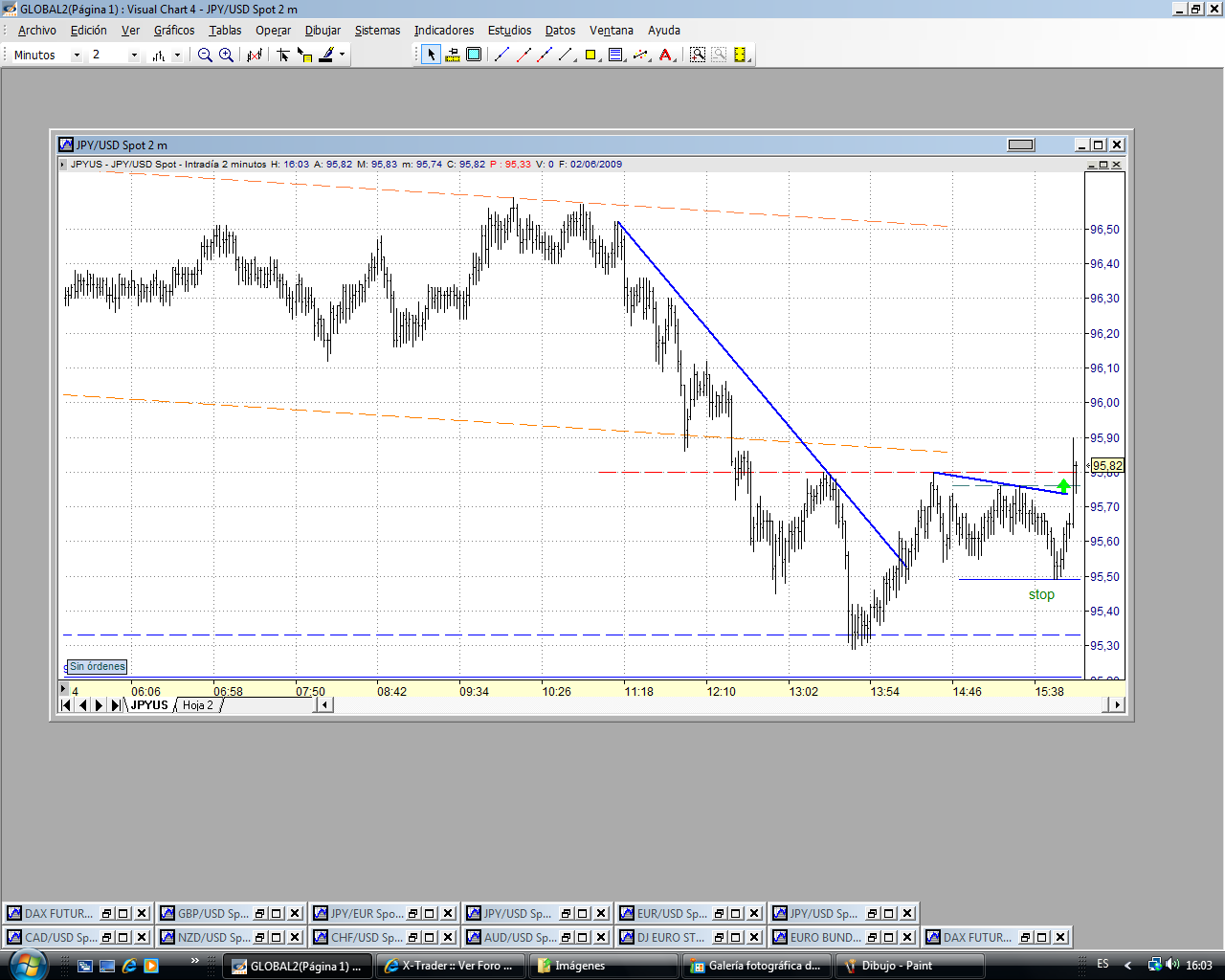The image size is (1225, 980).
Task: Select the dotted line with points tool
Action: point(640,55)
